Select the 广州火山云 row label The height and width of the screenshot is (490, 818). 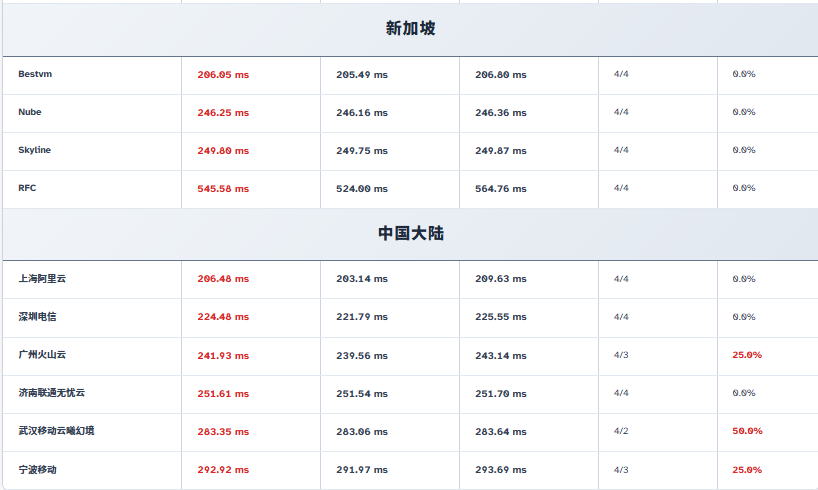(x=42, y=355)
